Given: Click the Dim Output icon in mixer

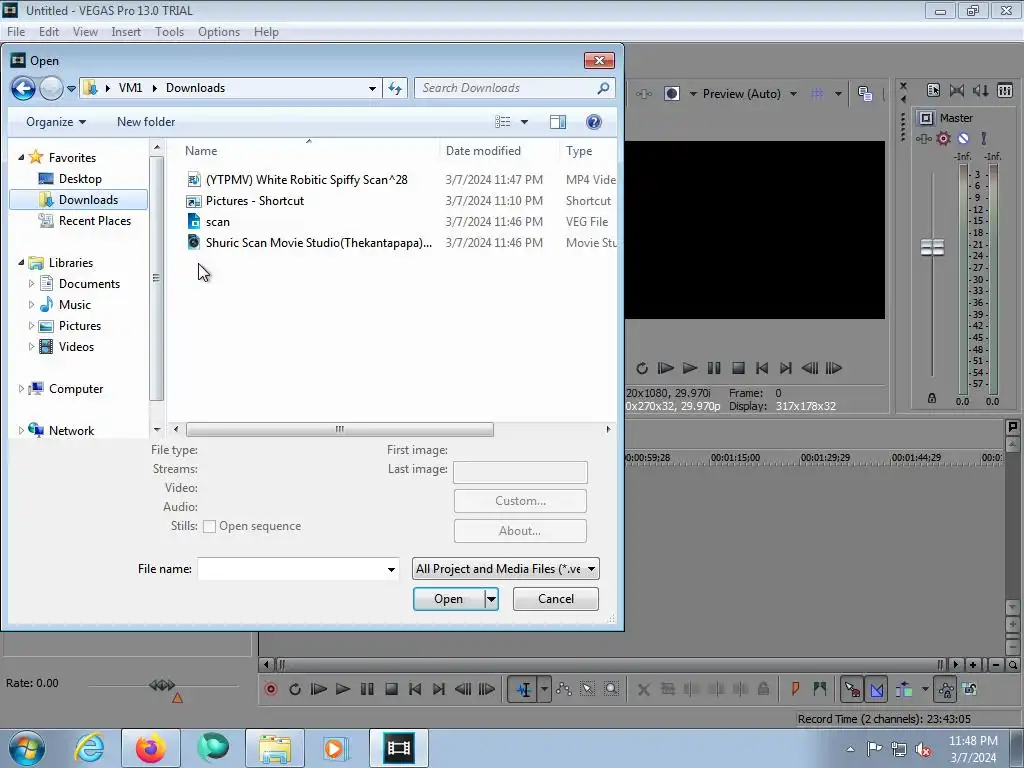Looking at the screenshot, I should pyautogui.click(x=981, y=91).
